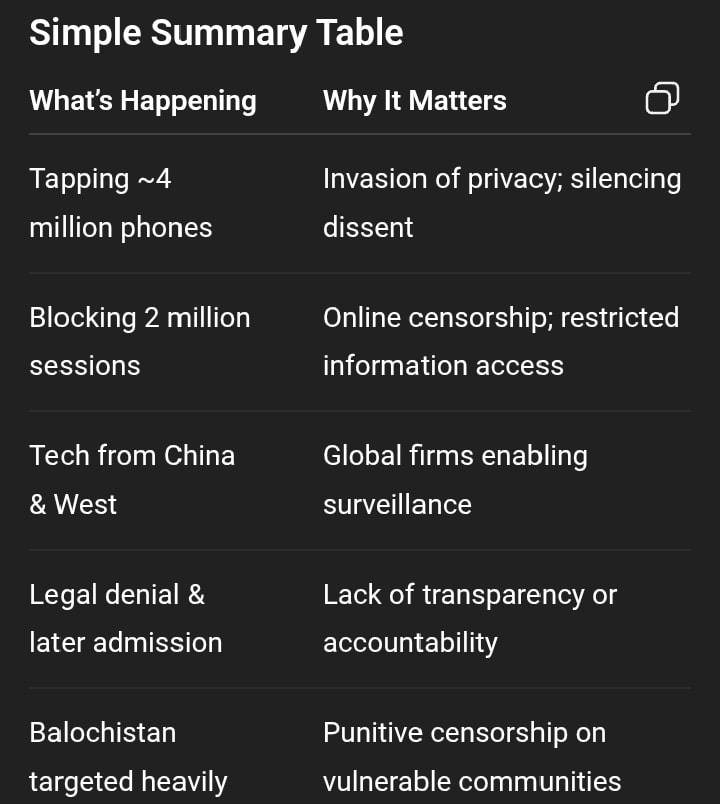Click the "Punitive censorship on vulnerable communities" cell
Screen dimensions: 720x804
[471, 756]
